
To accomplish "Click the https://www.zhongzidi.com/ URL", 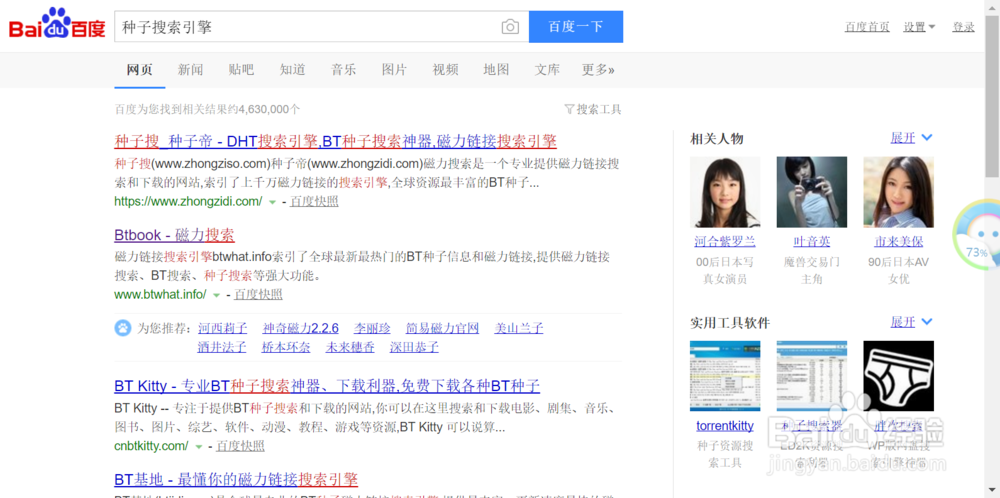I will click(188, 202).
